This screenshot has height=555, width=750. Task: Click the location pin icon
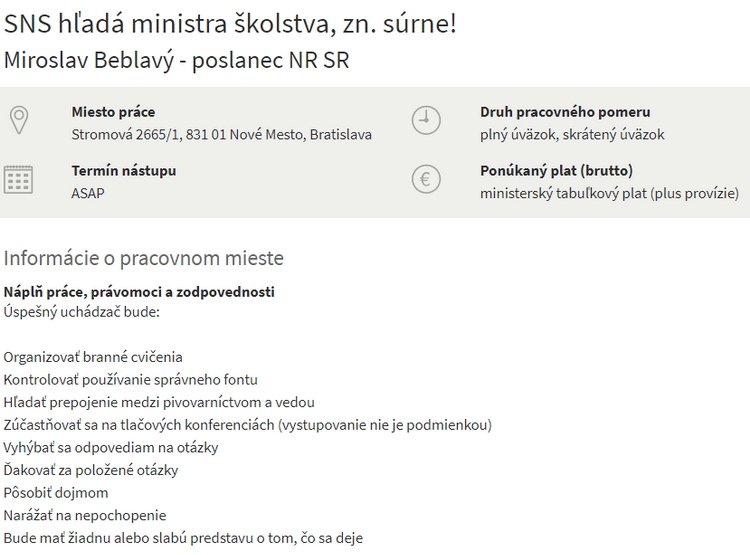(18, 121)
